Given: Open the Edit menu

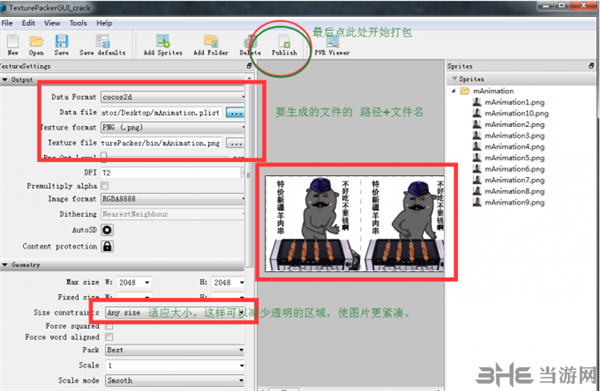Looking at the screenshot, I should (x=28, y=23).
